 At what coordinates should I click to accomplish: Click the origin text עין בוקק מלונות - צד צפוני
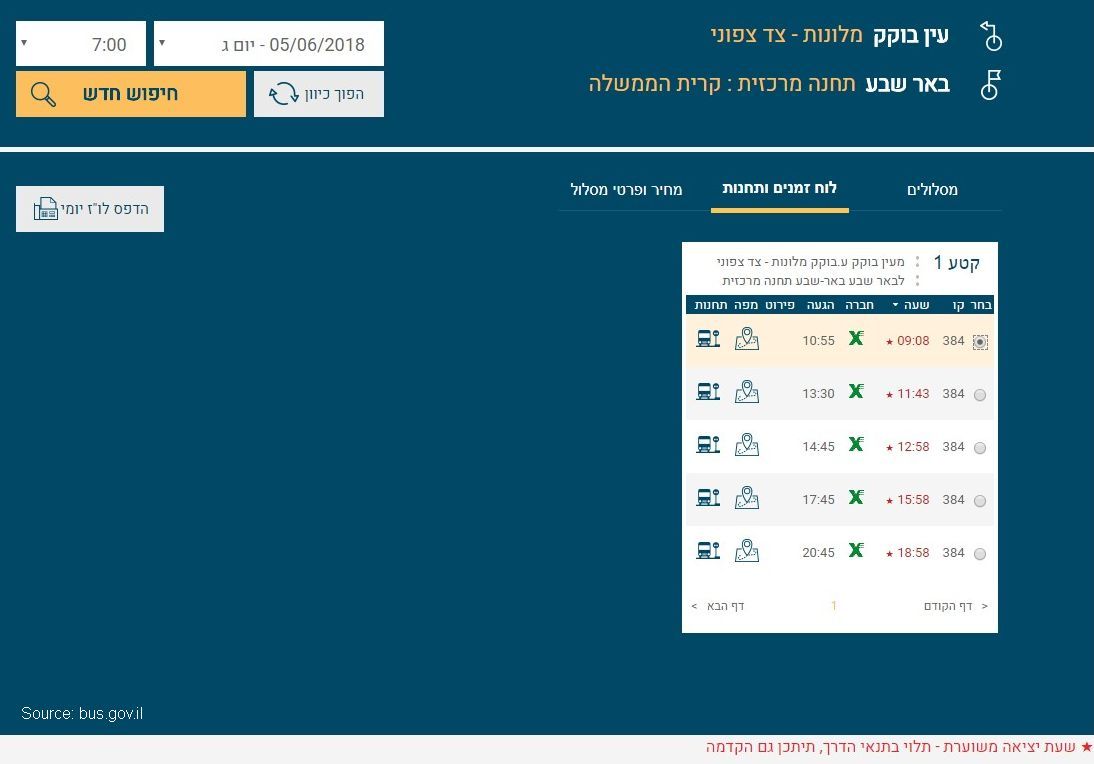click(830, 35)
